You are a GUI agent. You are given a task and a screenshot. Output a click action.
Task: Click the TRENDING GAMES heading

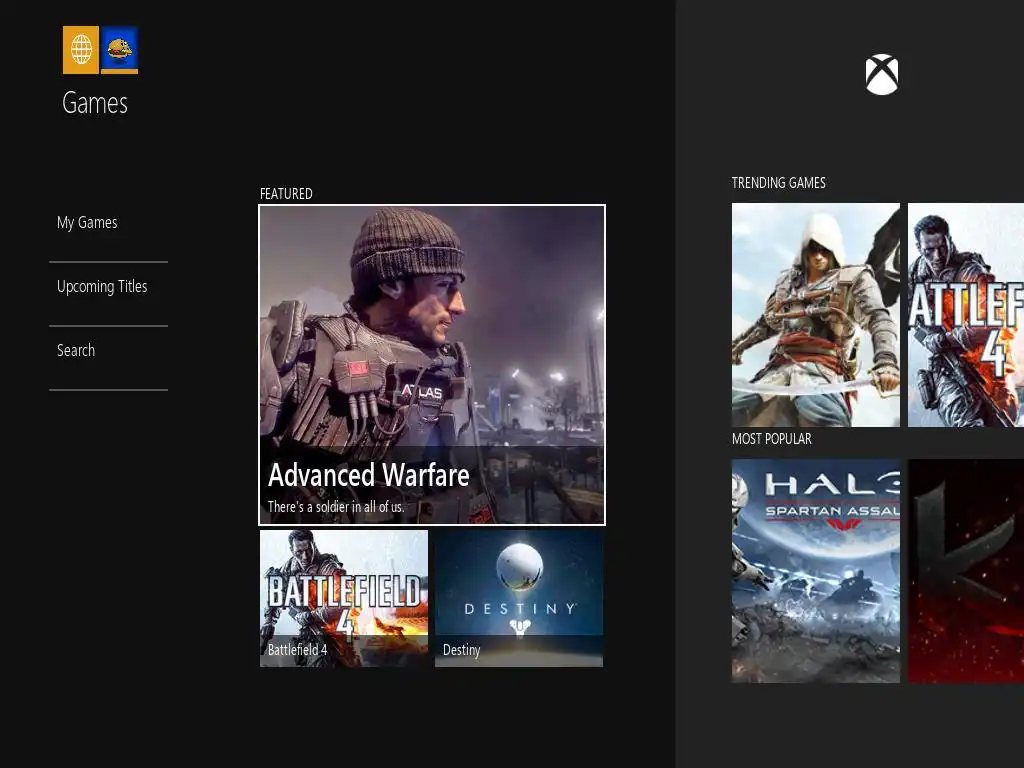tap(778, 183)
